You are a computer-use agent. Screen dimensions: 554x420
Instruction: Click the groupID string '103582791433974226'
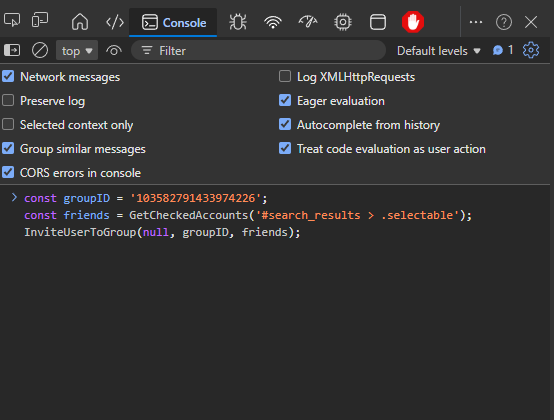195,198
